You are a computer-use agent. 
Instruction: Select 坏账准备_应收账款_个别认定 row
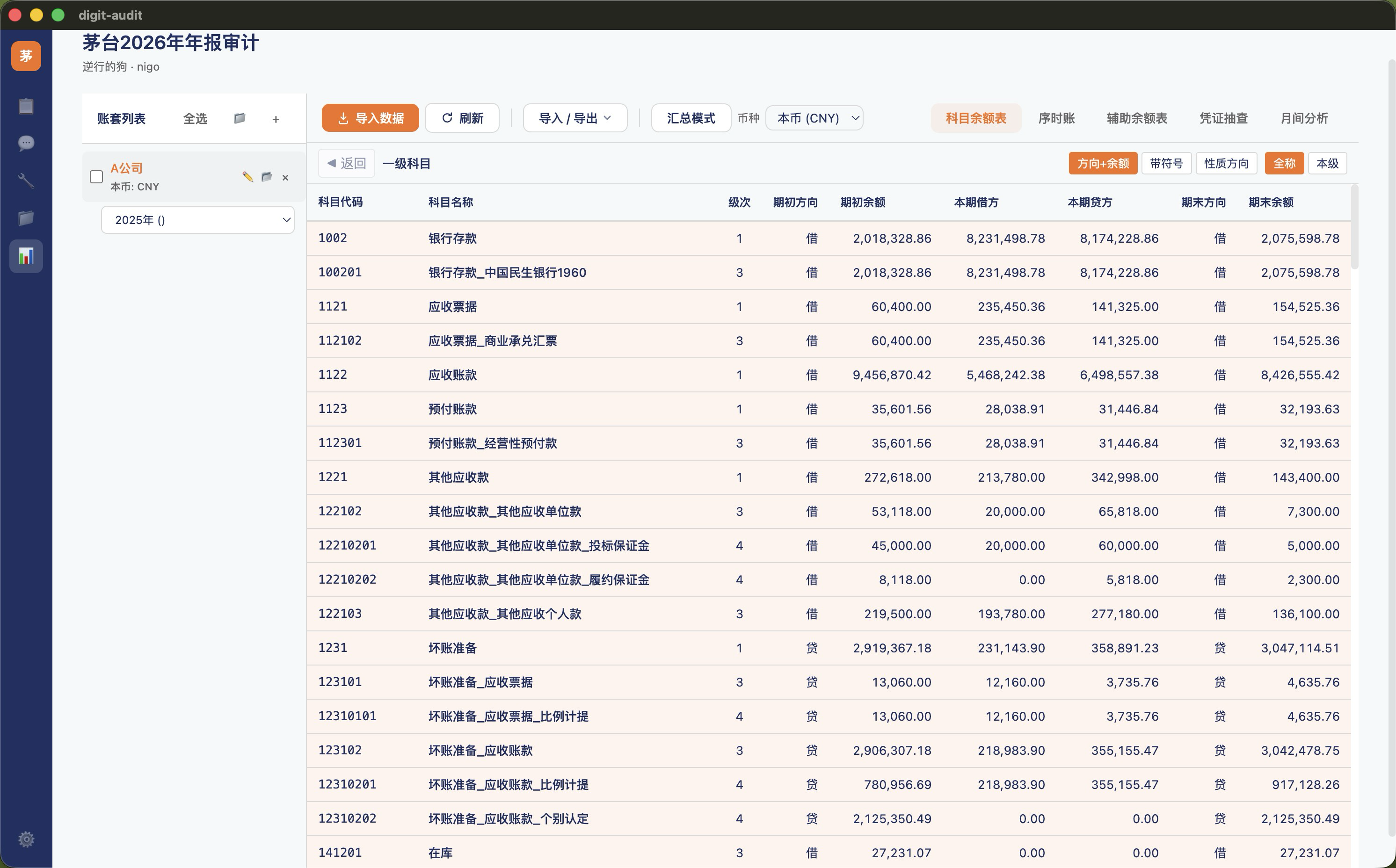[x=829, y=818]
